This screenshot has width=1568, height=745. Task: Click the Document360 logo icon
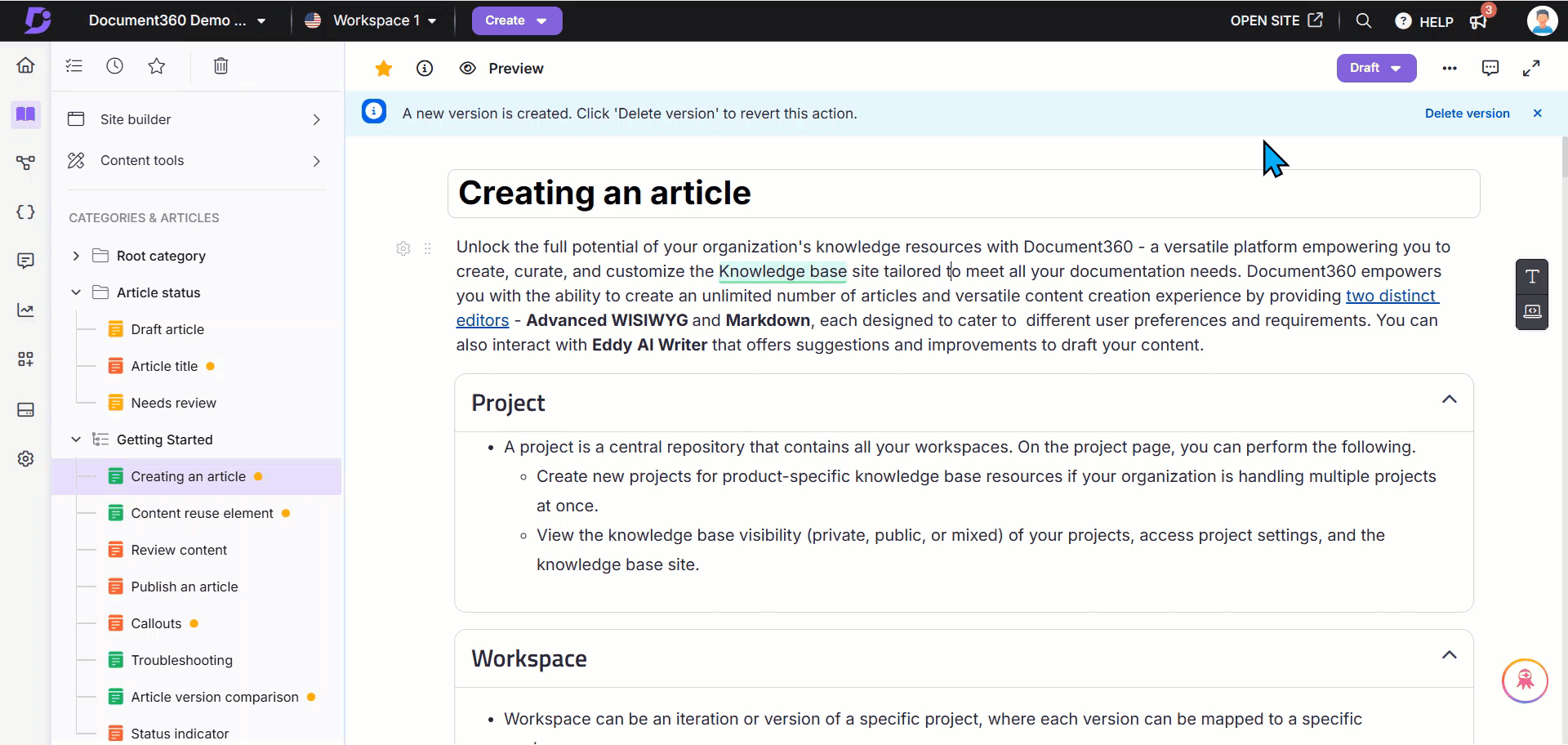click(x=37, y=20)
